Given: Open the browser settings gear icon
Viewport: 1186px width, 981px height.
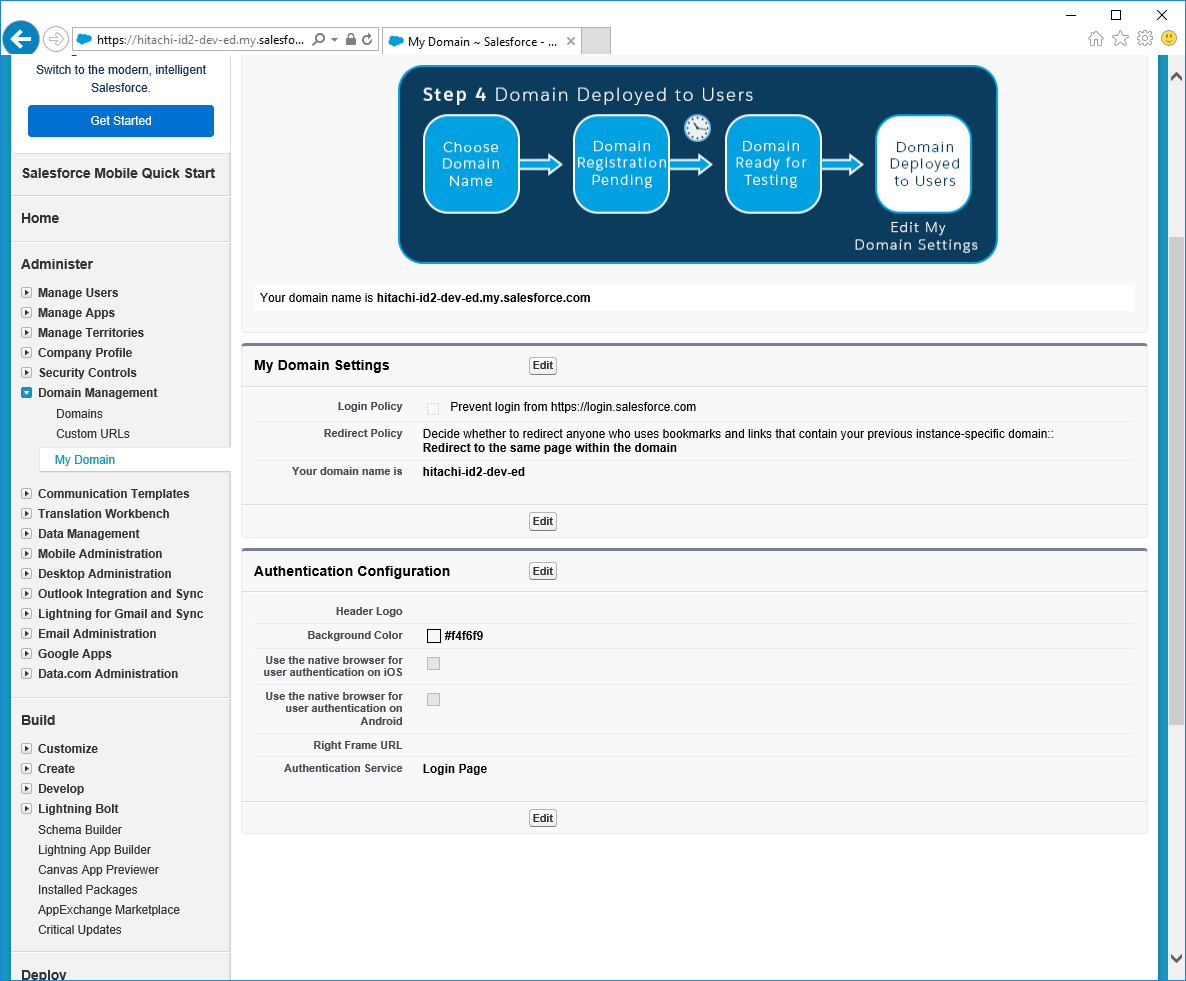Looking at the screenshot, I should (1144, 39).
